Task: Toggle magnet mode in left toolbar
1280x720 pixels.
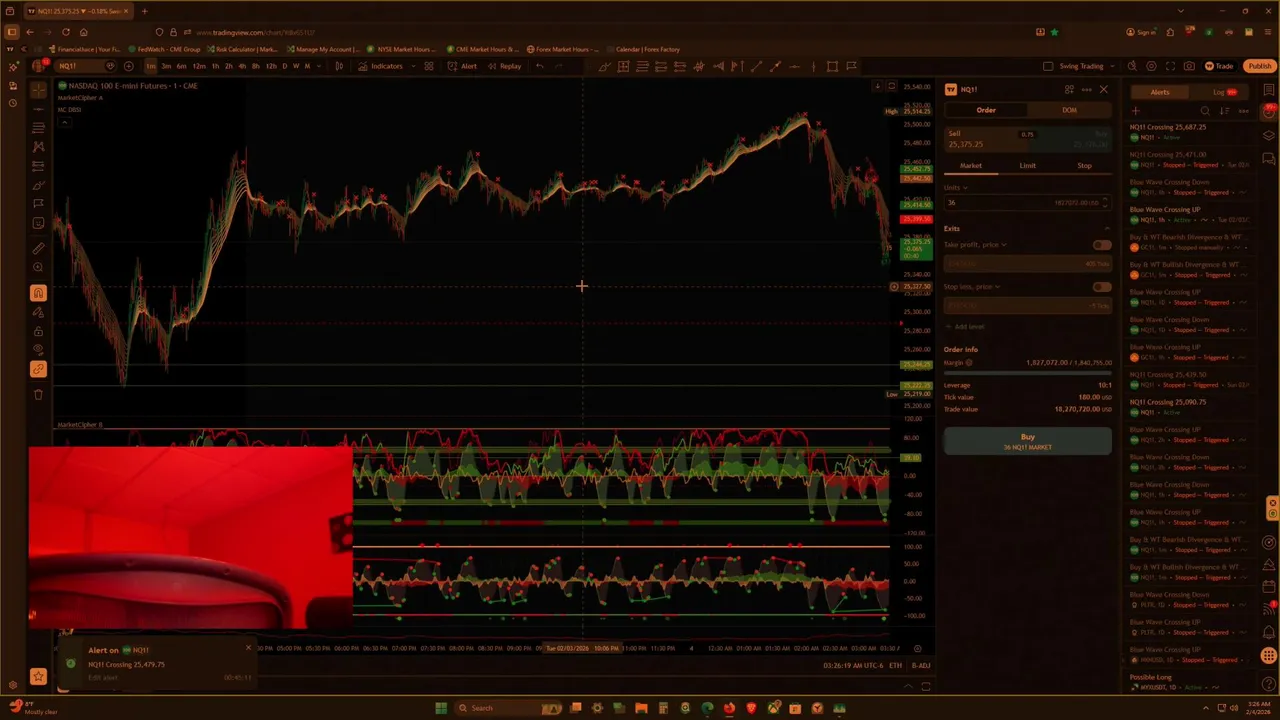Action: [38, 293]
